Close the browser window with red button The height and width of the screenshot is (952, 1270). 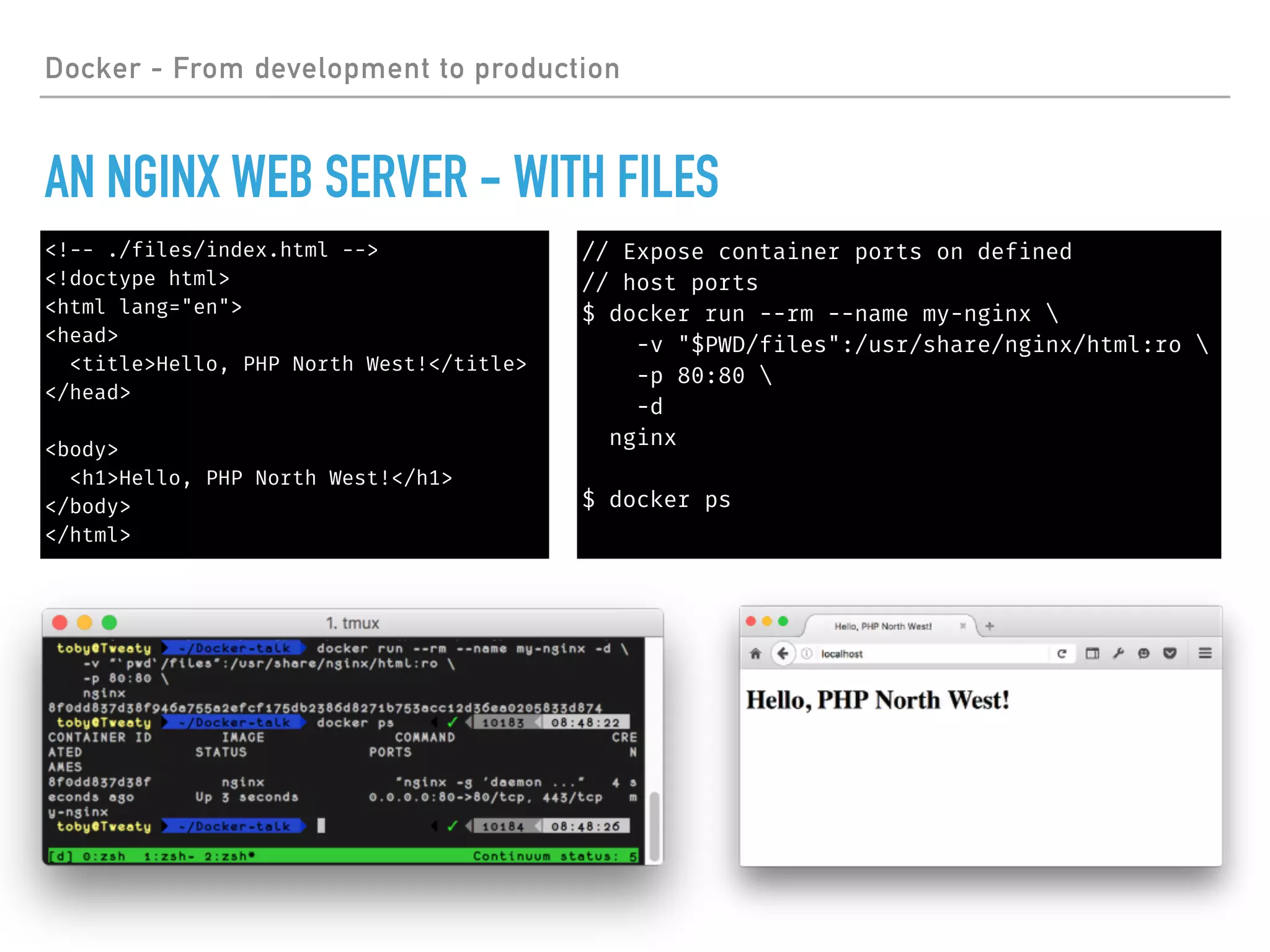click(x=751, y=621)
